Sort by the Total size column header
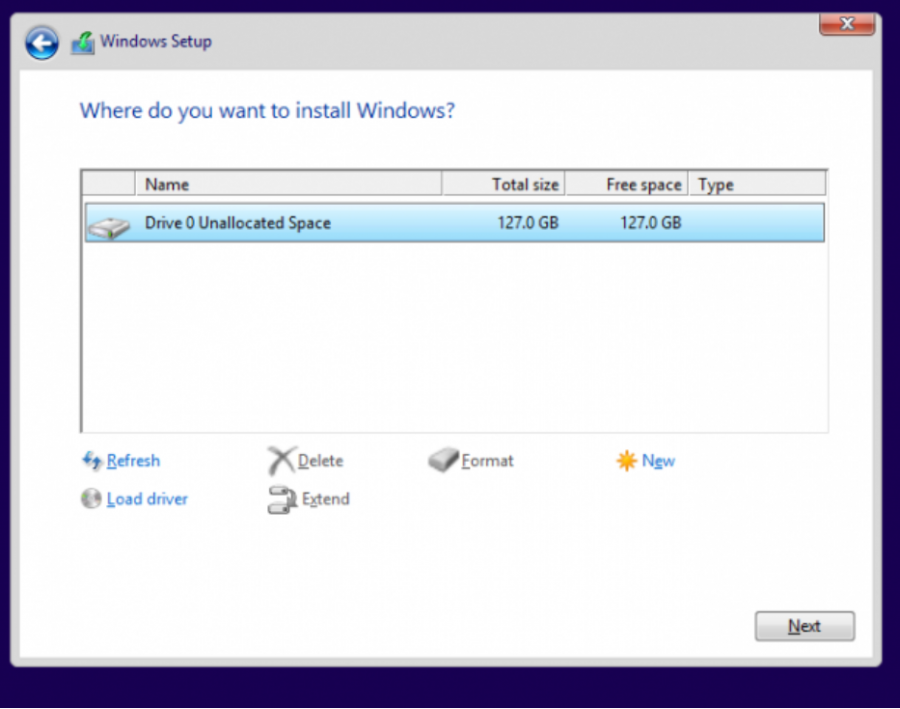 tap(503, 184)
